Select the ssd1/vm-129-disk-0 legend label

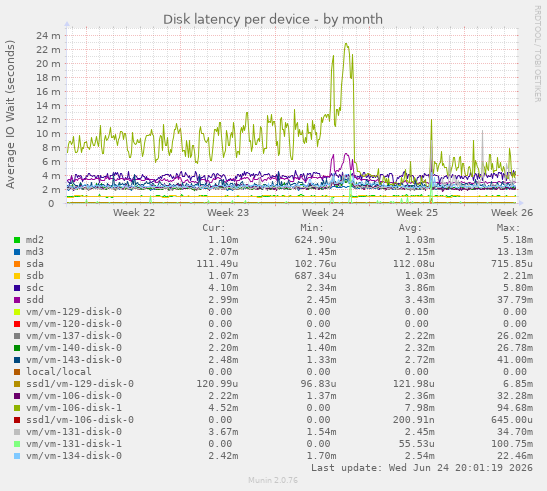point(80,384)
